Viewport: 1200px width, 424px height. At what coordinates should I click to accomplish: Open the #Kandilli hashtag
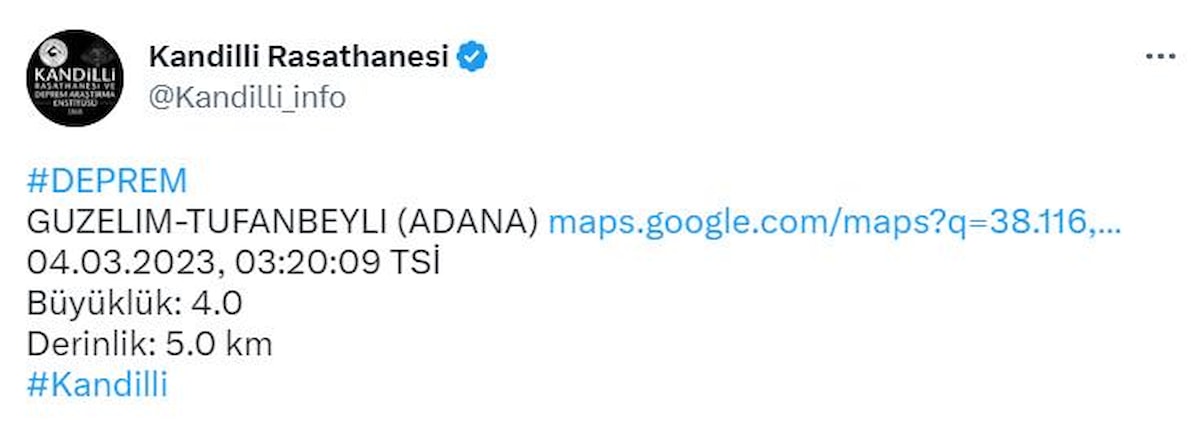(98, 385)
